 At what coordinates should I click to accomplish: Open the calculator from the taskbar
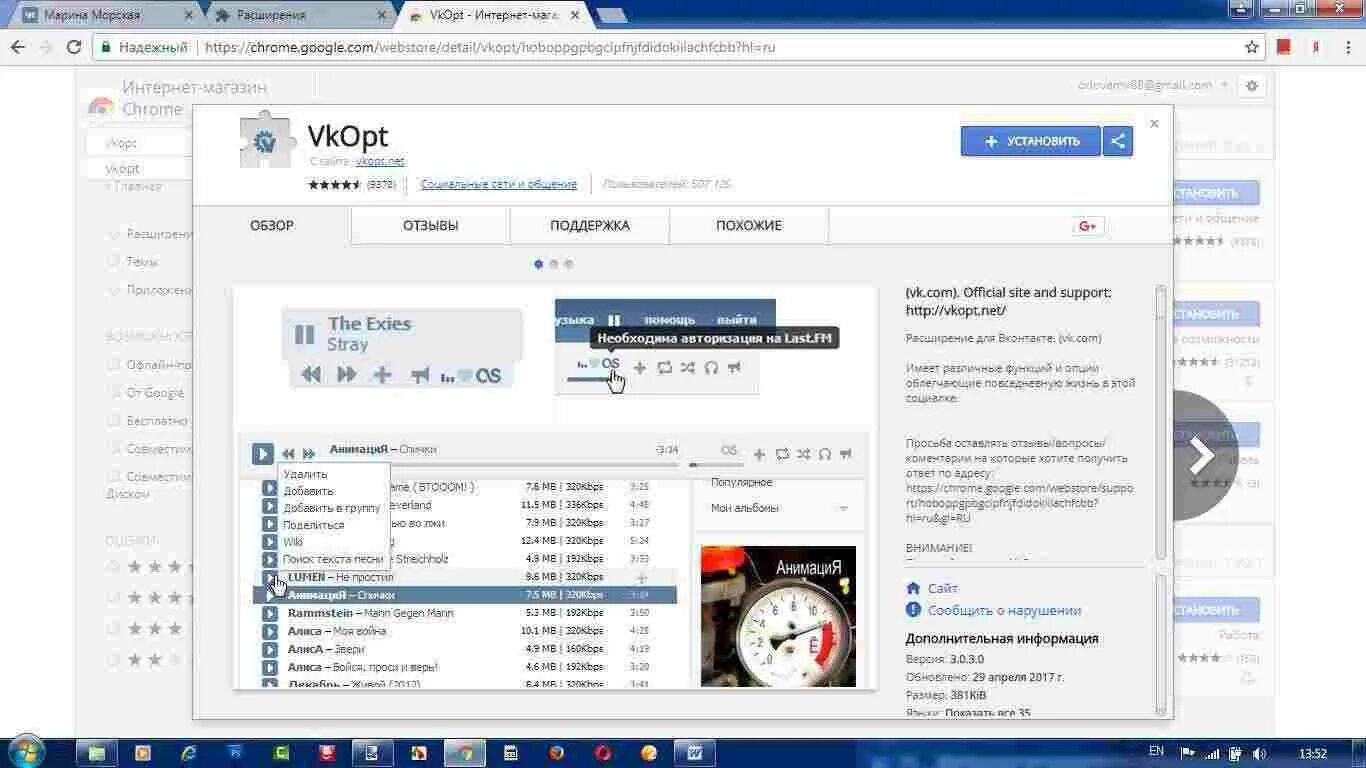pyautogui.click(x=510, y=752)
